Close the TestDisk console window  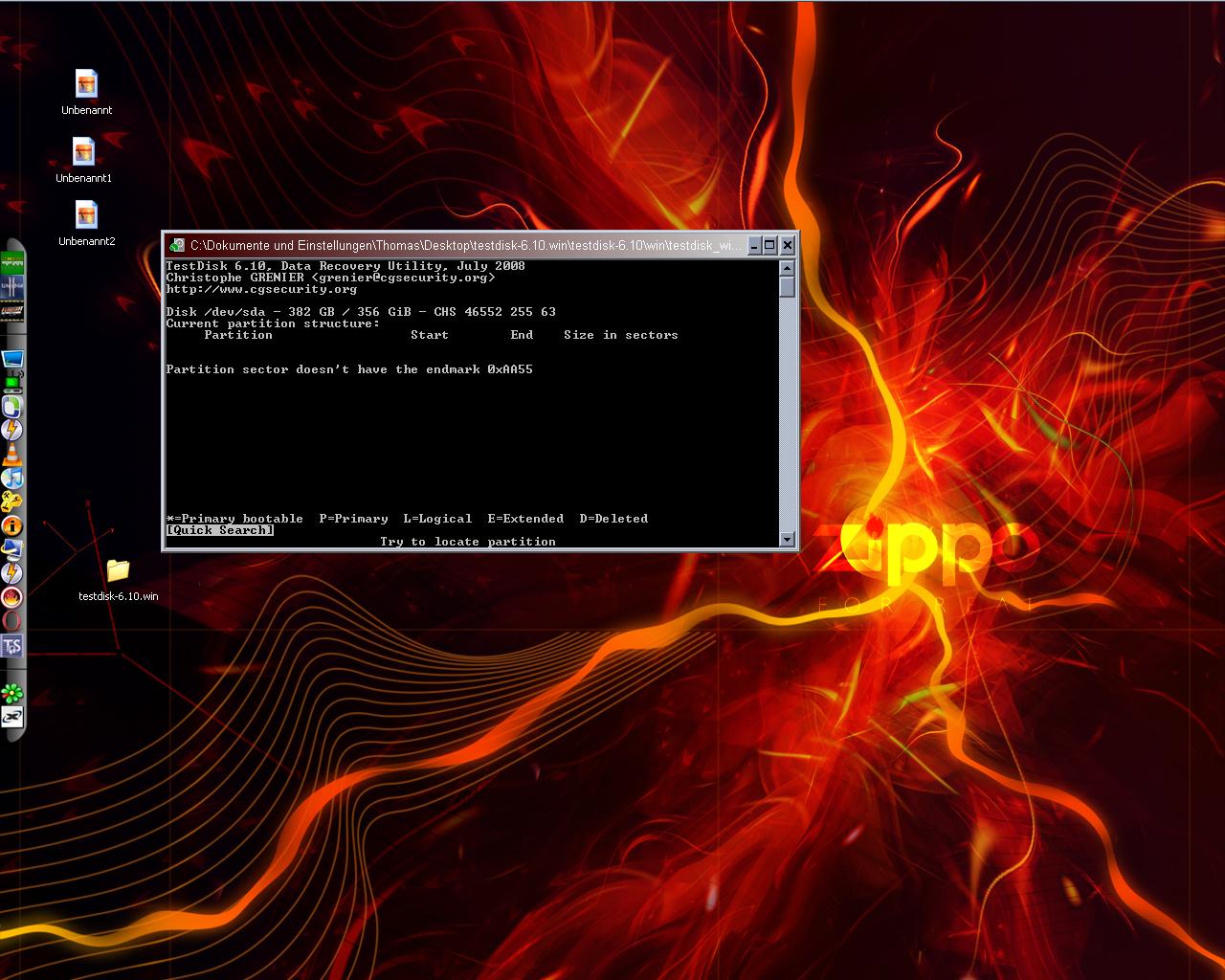tap(788, 245)
